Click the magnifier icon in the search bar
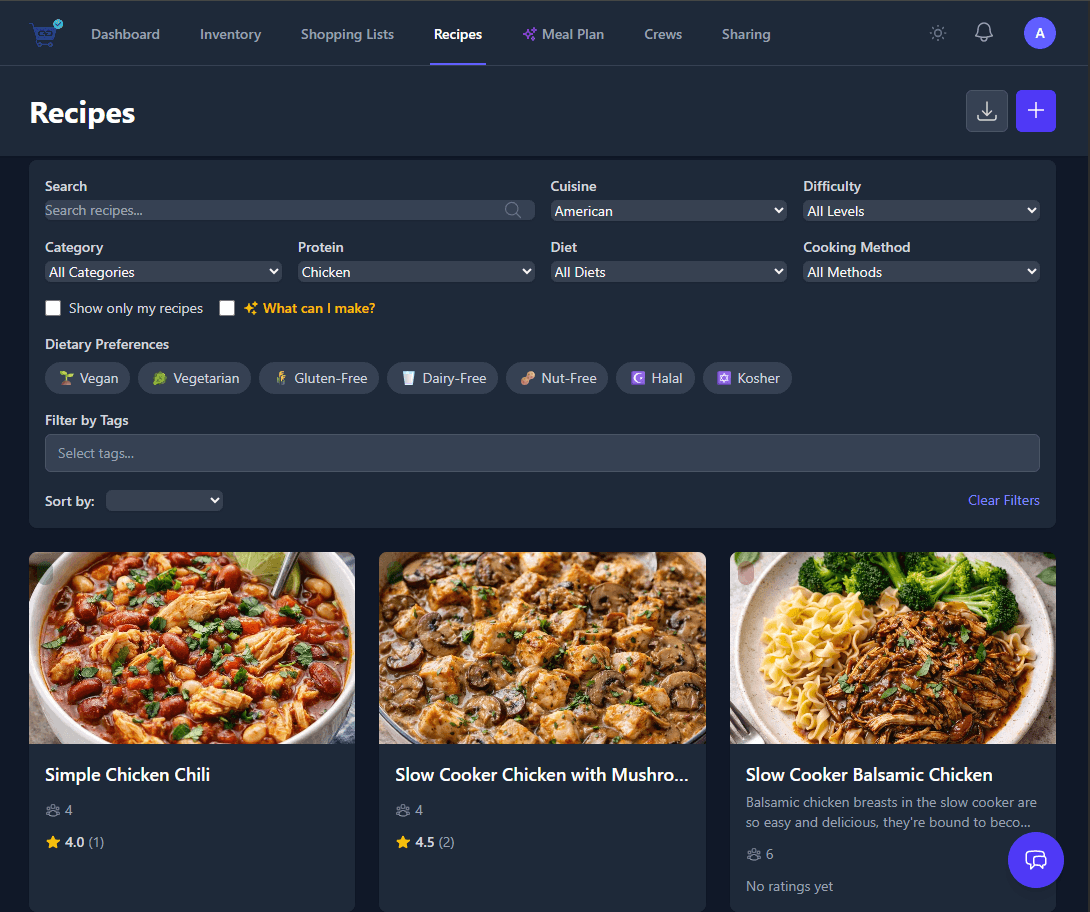 pyautogui.click(x=513, y=210)
